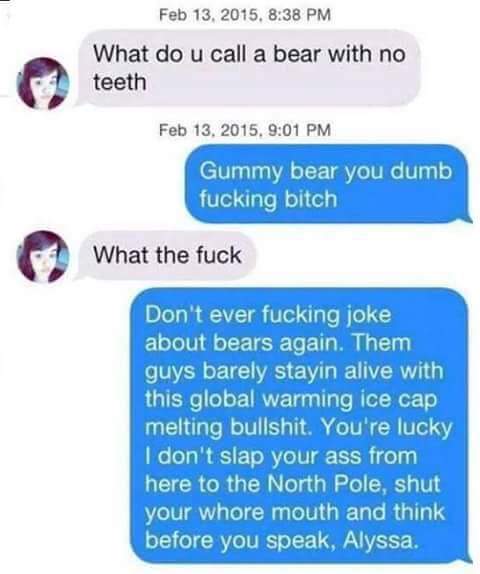Click the 'Feb 13, 2015, 8:38 PM' timestamp

pos(245,15)
